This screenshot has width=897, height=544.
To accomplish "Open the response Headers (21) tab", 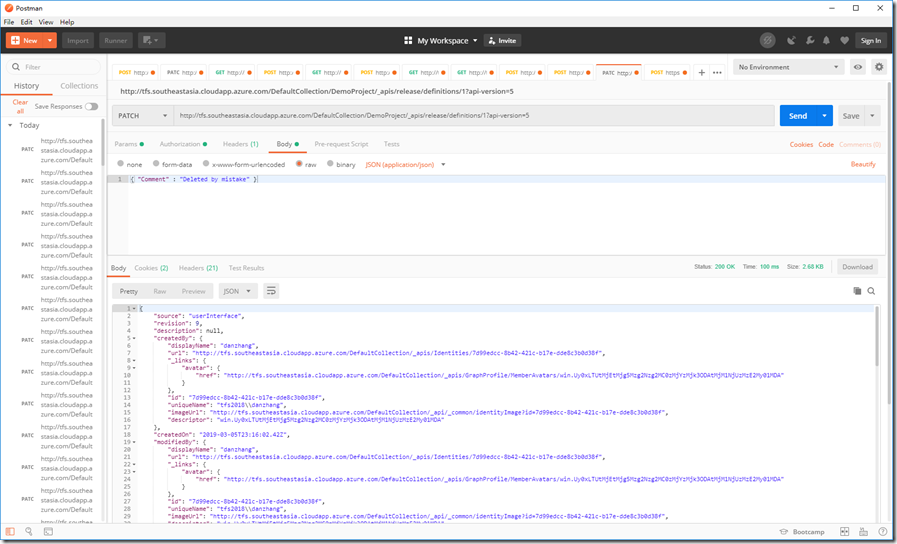I will click(x=198, y=268).
